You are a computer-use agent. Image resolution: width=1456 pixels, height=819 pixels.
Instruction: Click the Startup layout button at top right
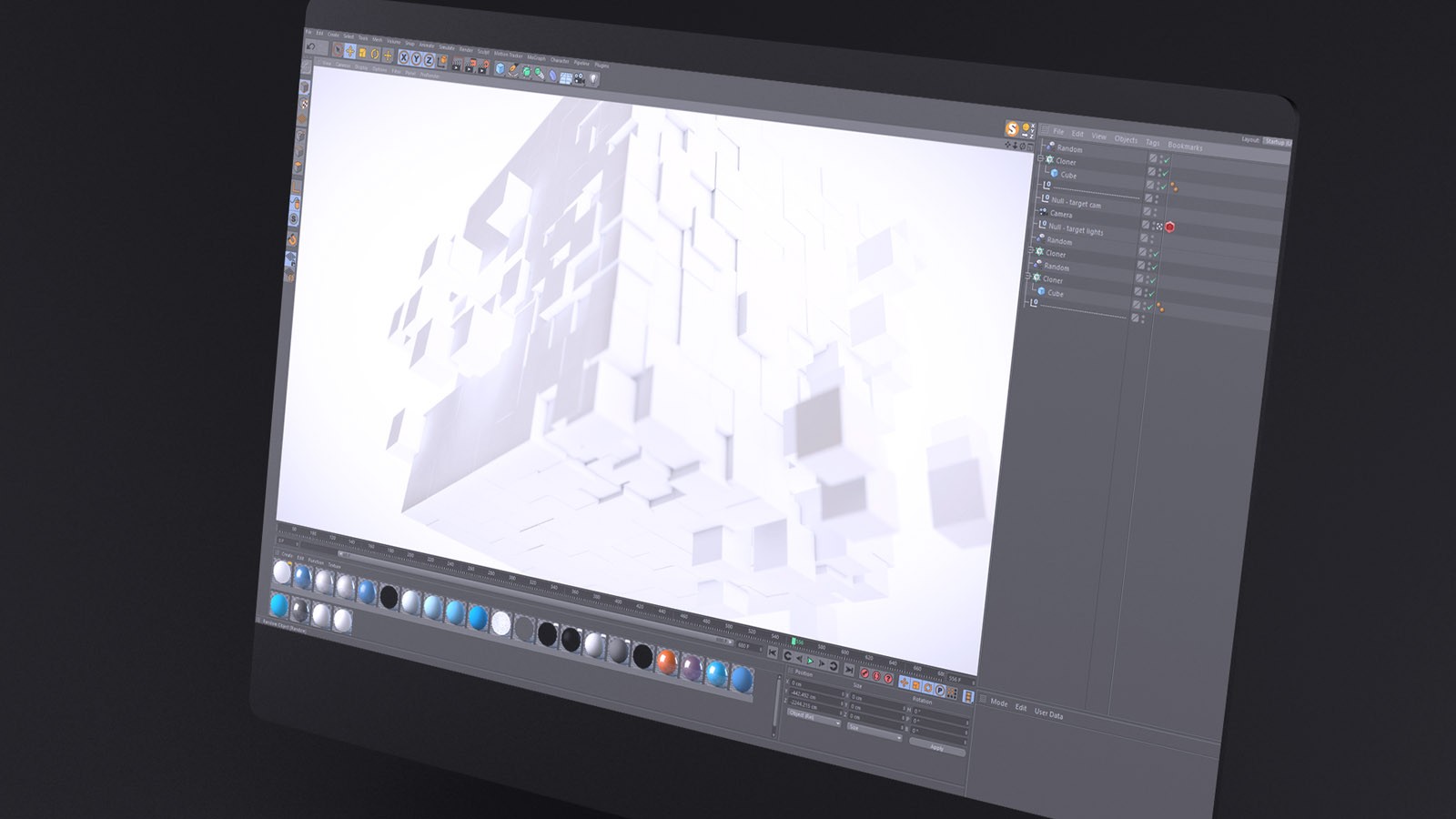click(x=1278, y=141)
